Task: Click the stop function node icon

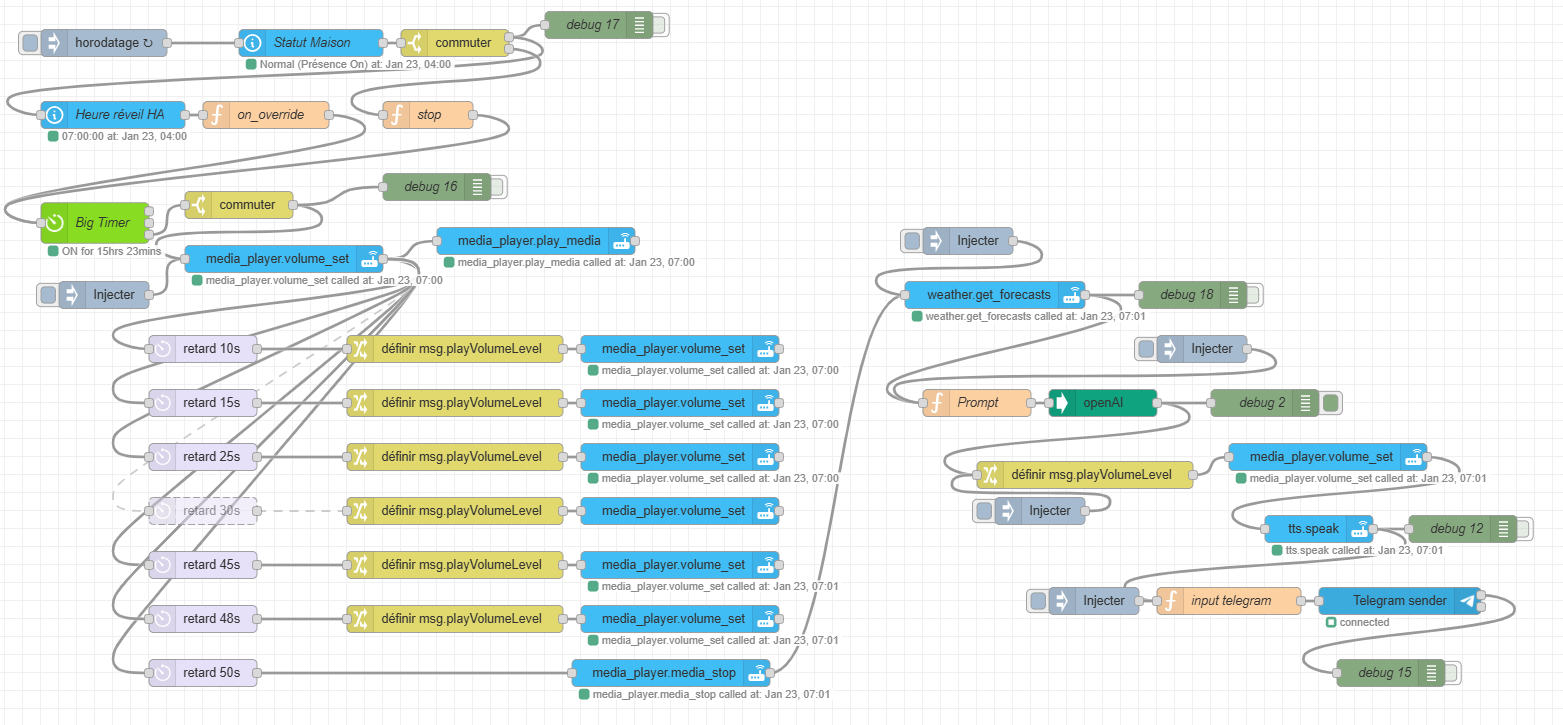Action: [x=396, y=115]
